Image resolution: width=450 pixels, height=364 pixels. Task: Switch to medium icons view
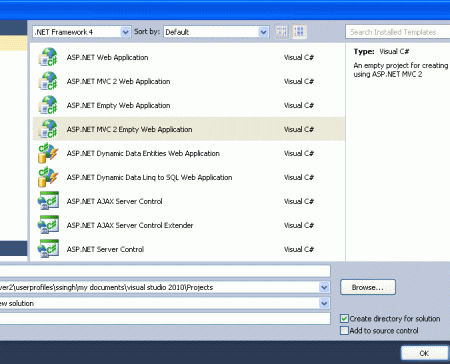pyautogui.click(x=299, y=32)
